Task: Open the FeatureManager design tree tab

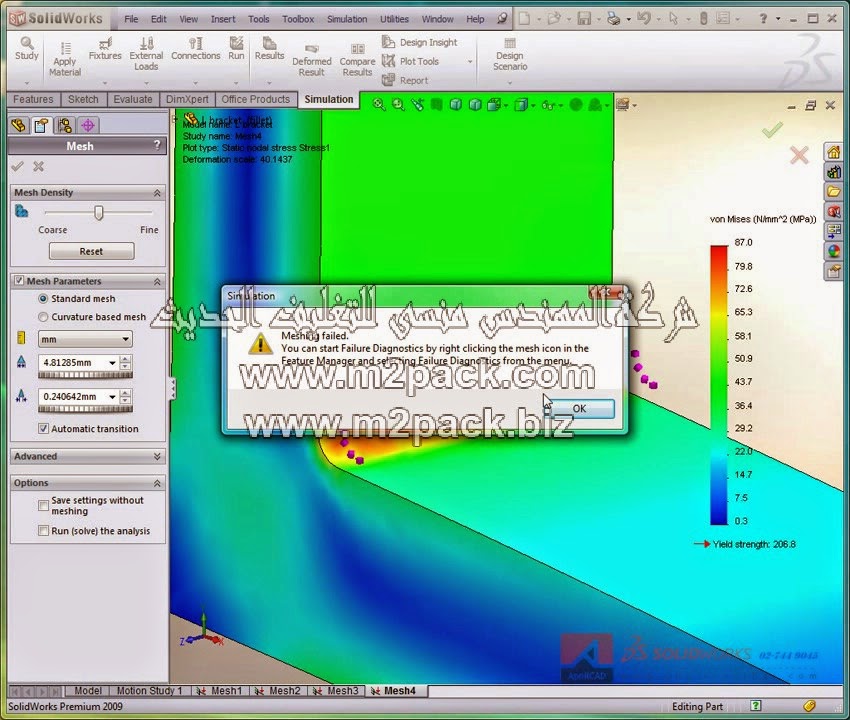Action: (x=18, y=126)
